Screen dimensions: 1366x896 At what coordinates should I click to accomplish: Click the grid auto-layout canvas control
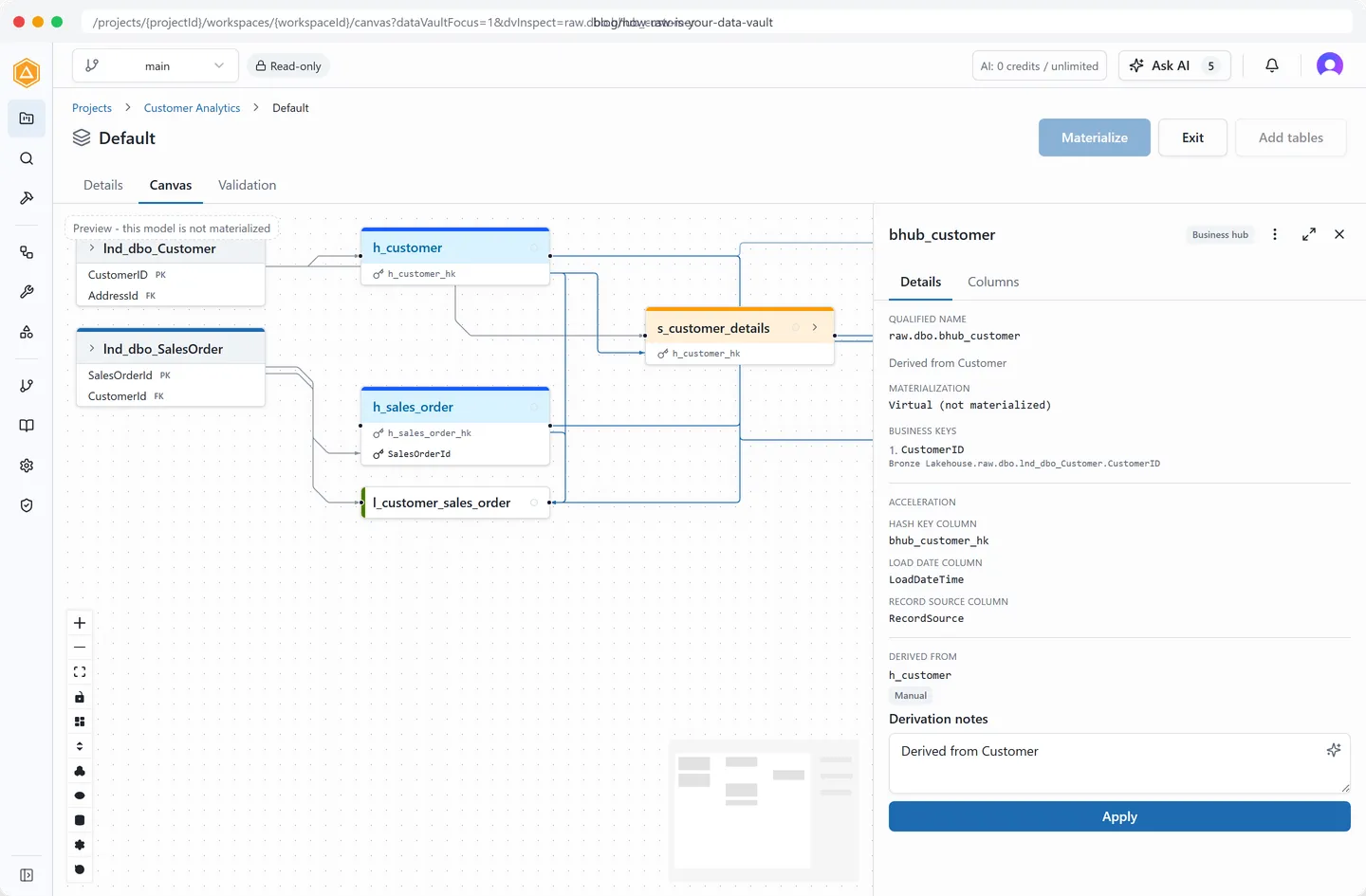80,722
